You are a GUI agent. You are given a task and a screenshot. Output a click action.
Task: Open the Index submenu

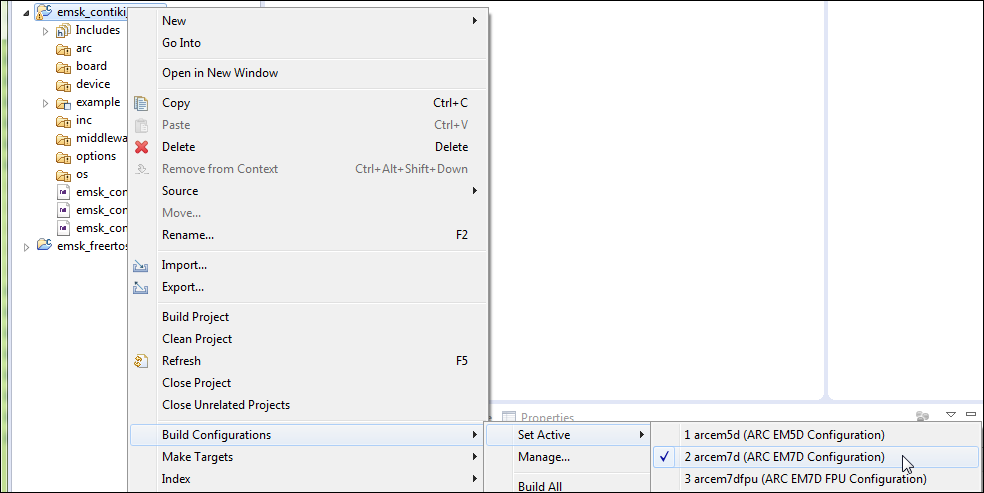308,479
